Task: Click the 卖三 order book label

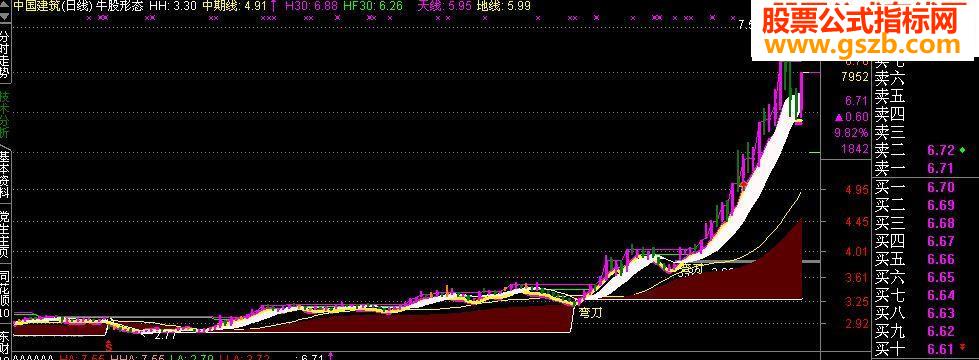Action: point(890,132)
